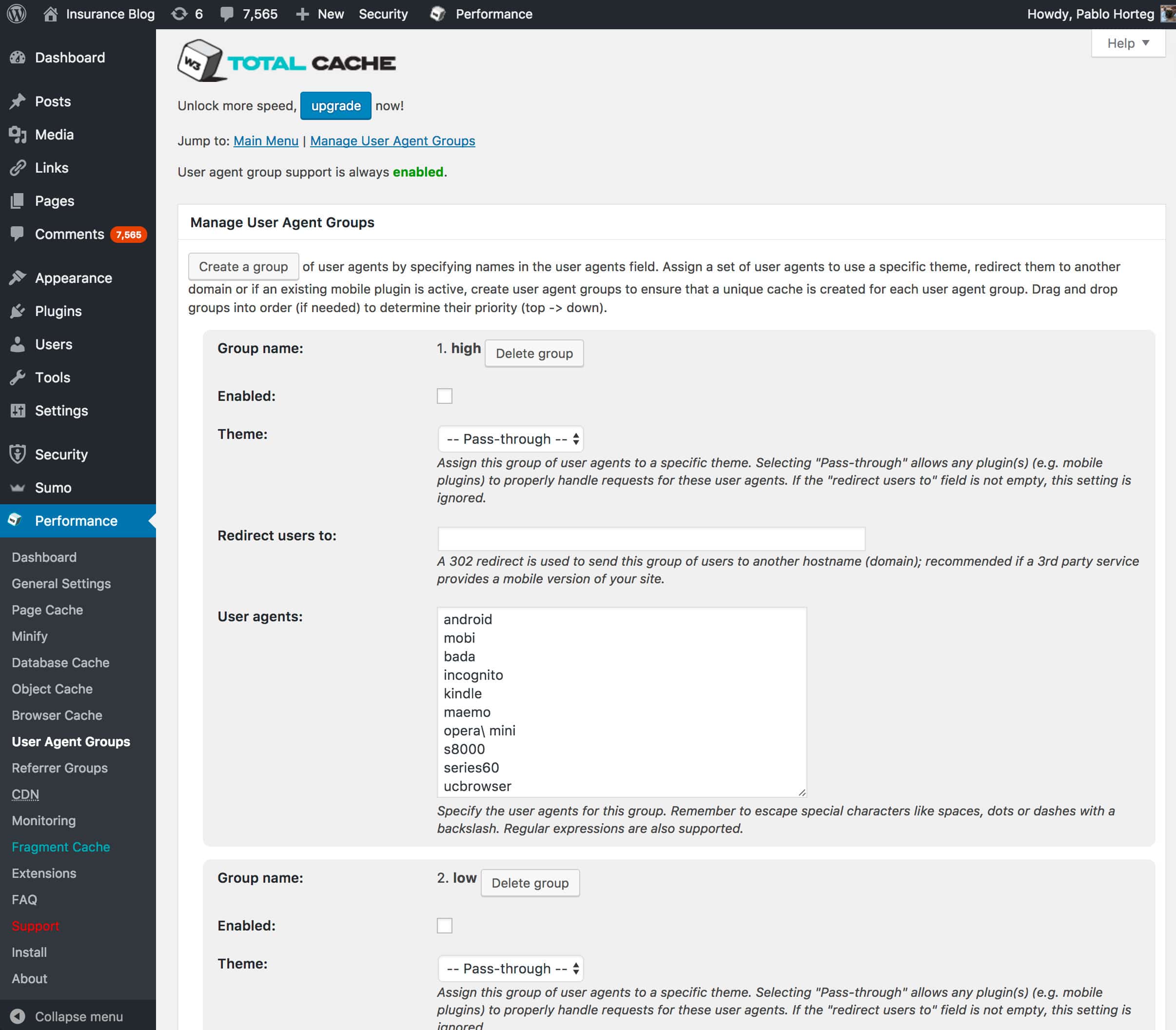Click Insurance Blog site name in admin bar
1176x1030 pixels.
(x=110, y=14)
